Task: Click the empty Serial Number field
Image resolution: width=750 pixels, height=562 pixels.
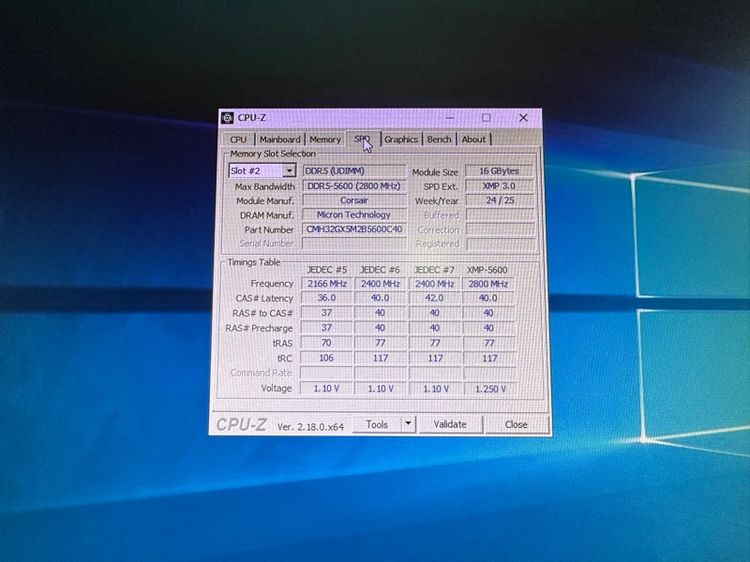Action: (x=354, y=243)
